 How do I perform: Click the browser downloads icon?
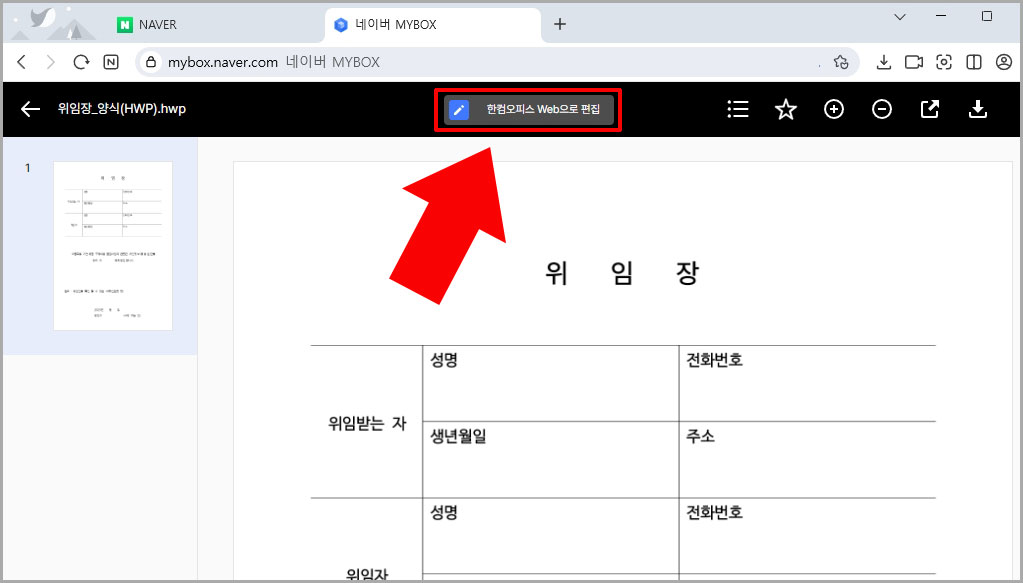884,61
